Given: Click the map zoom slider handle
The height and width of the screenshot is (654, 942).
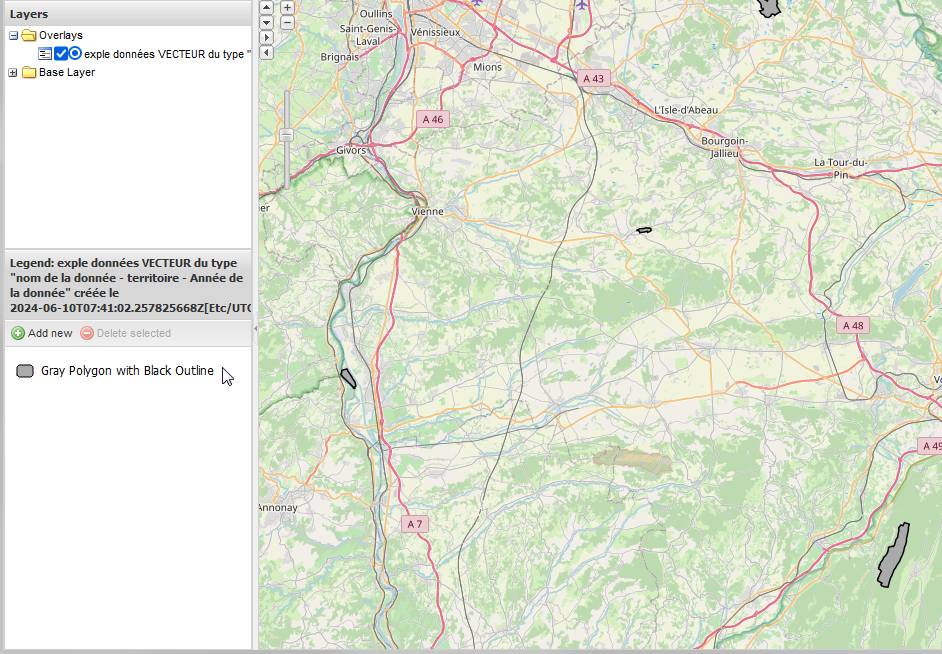Looking at the screenshot, I should coord(286,134).
